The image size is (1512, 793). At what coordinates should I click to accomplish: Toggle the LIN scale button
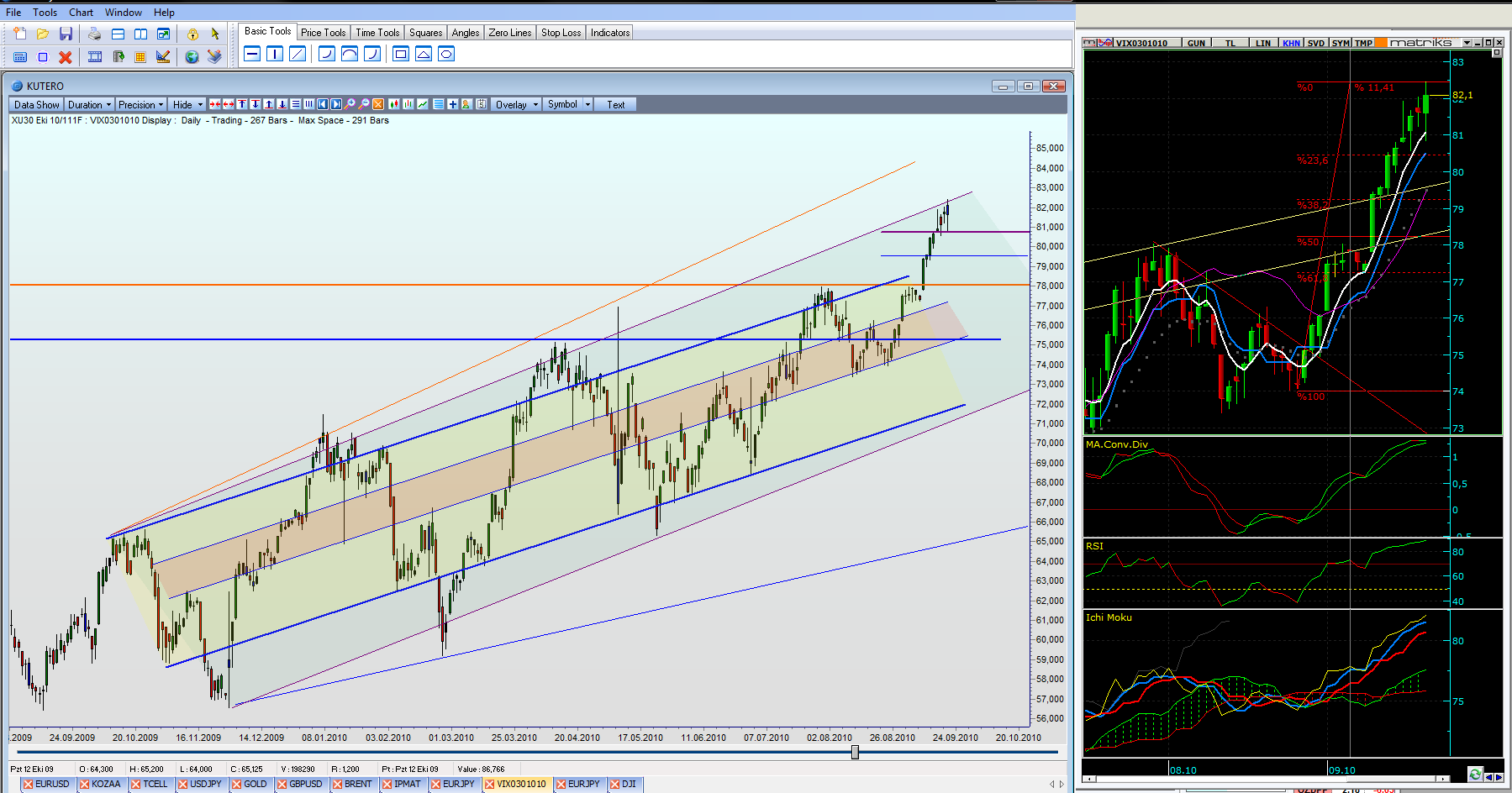1262,43
